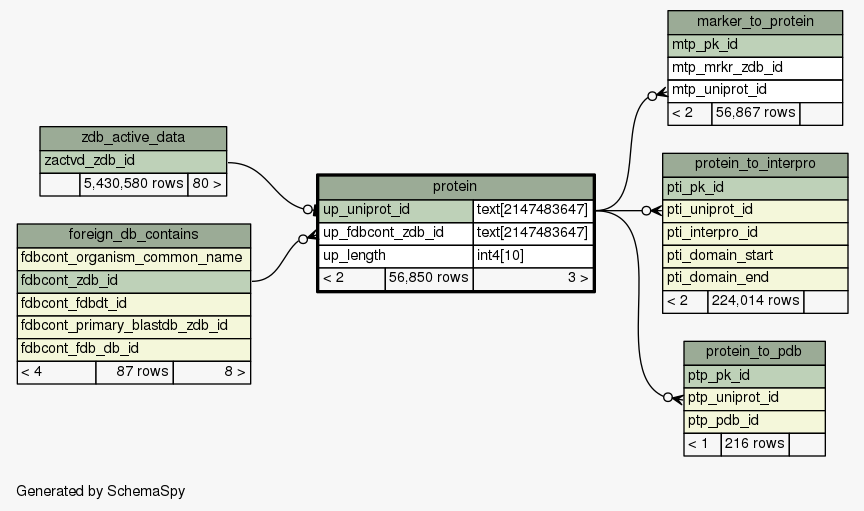This screenshot has height=511, width=864.
Task: Select the fdbcont_fdb_db_id column
Action: point(134,349)
